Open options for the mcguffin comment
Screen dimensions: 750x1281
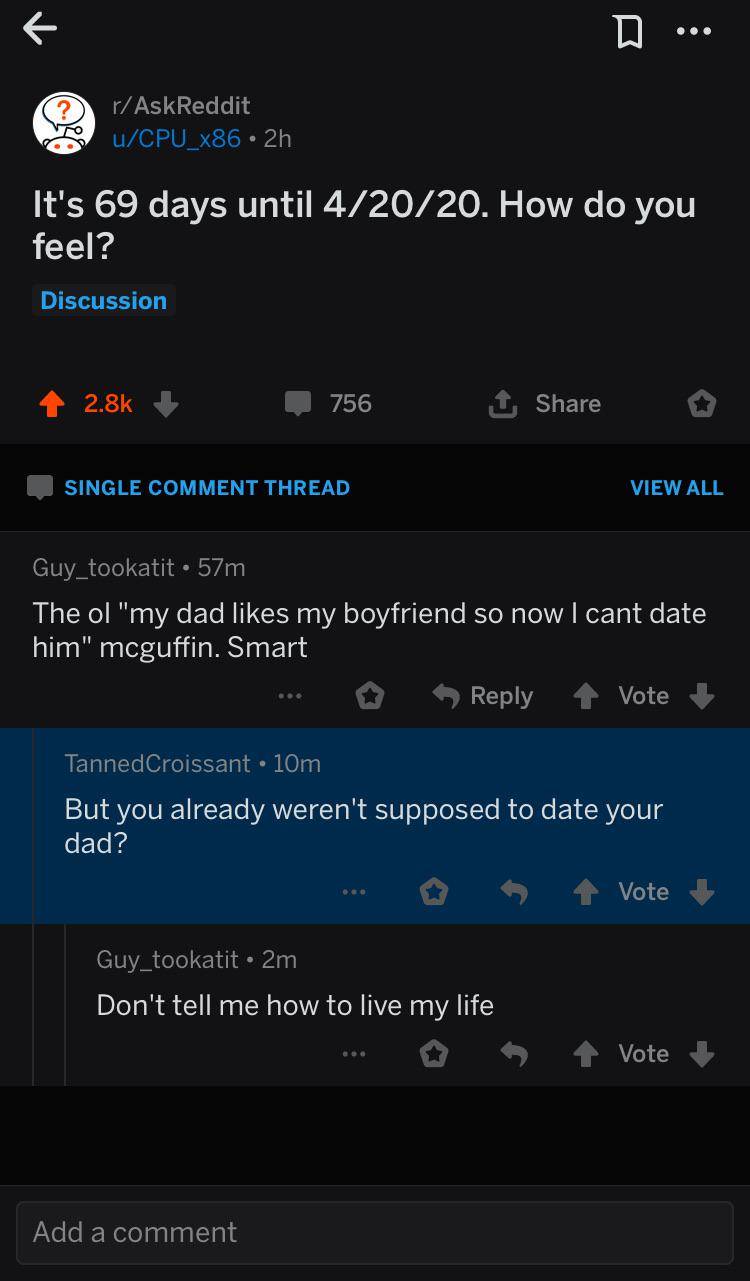[x=290, y=696]
